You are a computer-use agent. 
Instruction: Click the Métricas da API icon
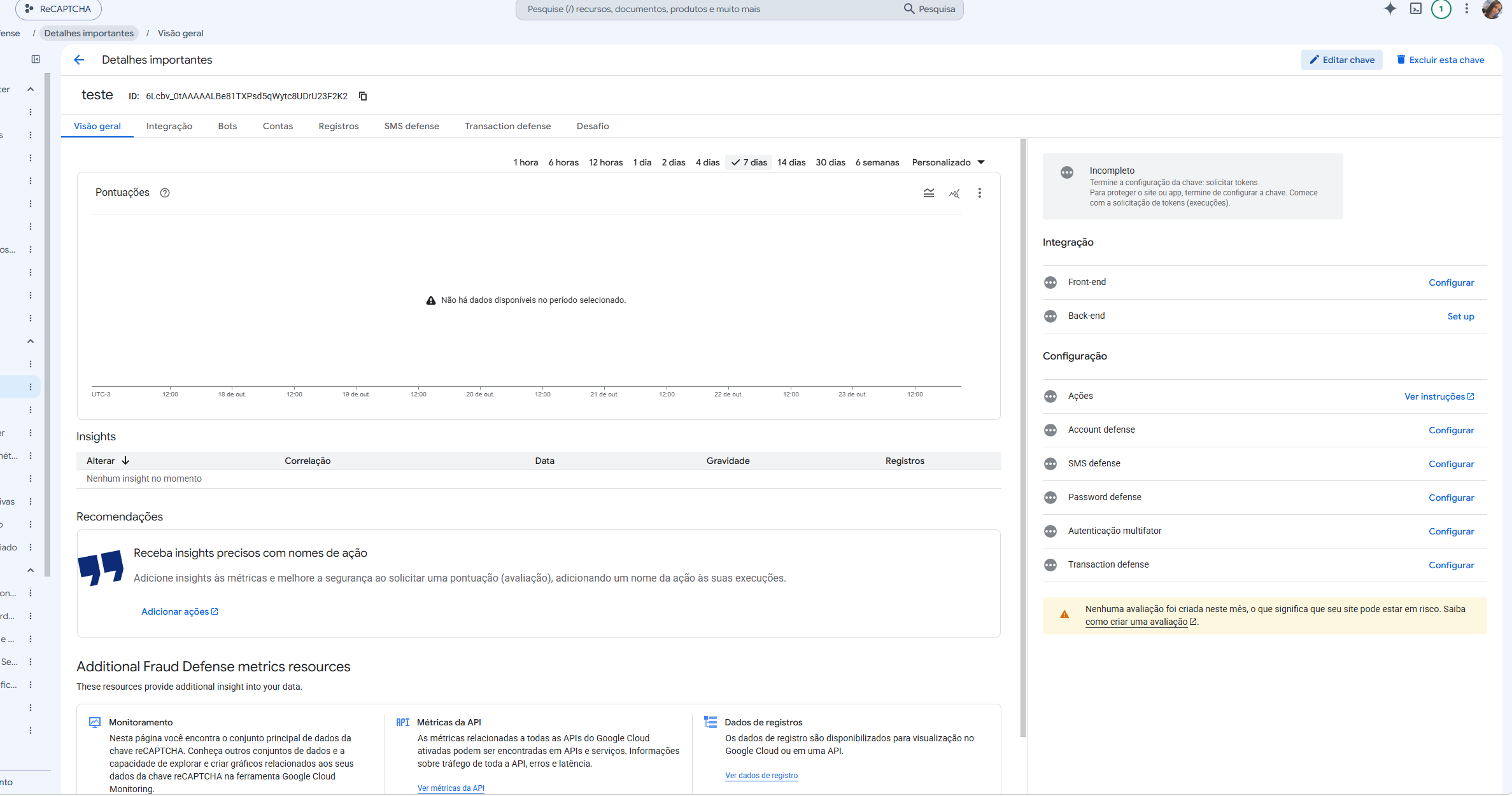403,722
